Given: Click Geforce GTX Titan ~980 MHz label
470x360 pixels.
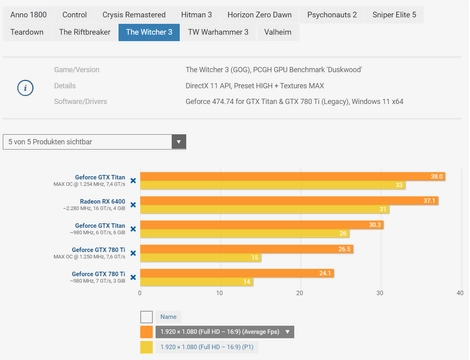Looking at the screenshot, I should [100, 226].
